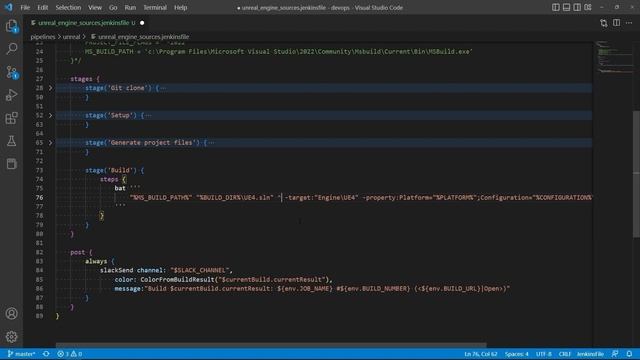Click the master branch indicator in status bar
This screenshot has width=640, height=360.
pos(21,354)
